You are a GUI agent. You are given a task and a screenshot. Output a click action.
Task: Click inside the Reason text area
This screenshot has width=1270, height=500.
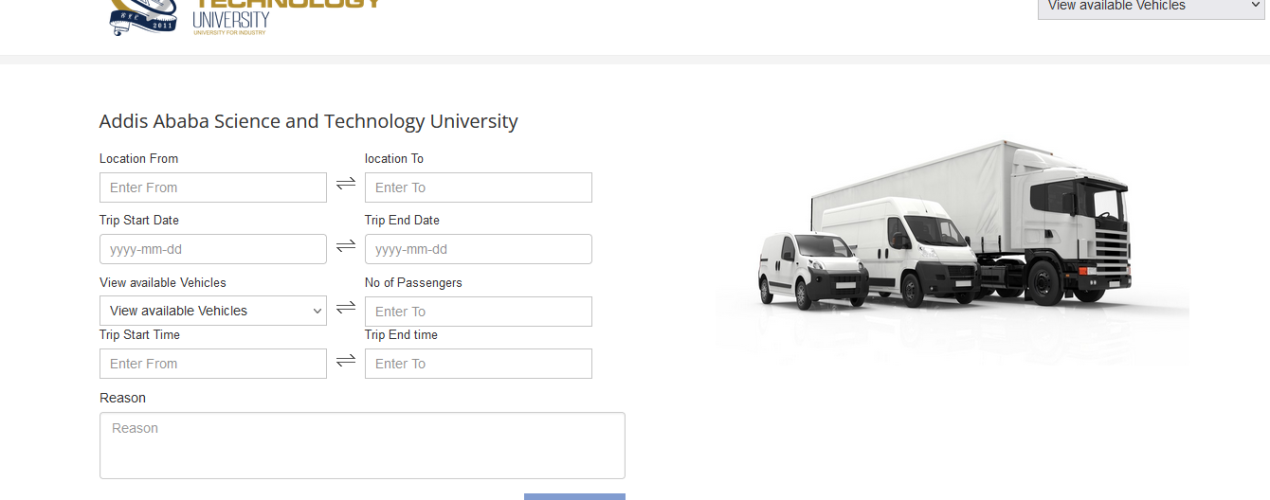point(362,445)
